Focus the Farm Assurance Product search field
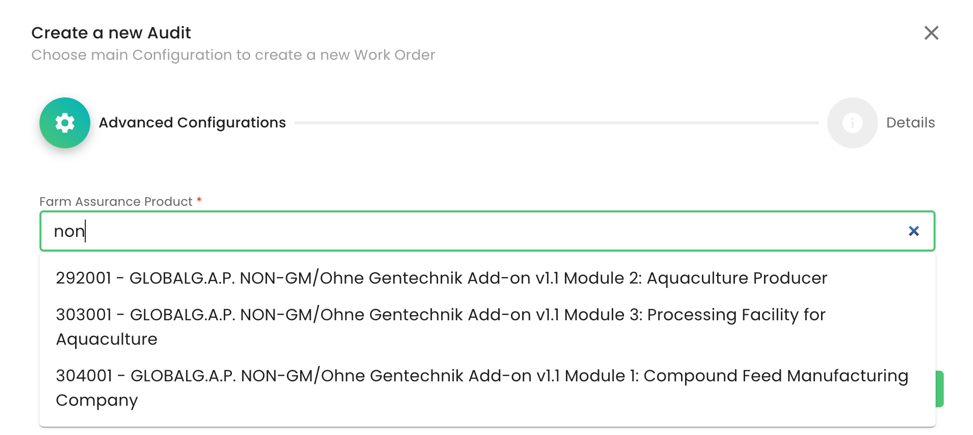Image resolution: width=973 pixels, height=435 pixels. (x=480, y=231)
